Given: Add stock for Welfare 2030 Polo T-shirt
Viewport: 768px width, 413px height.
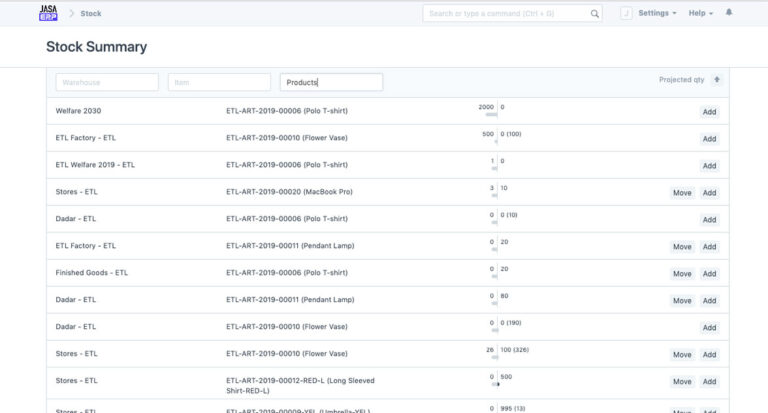Looking at the screenshot, I should click(709, 112).
